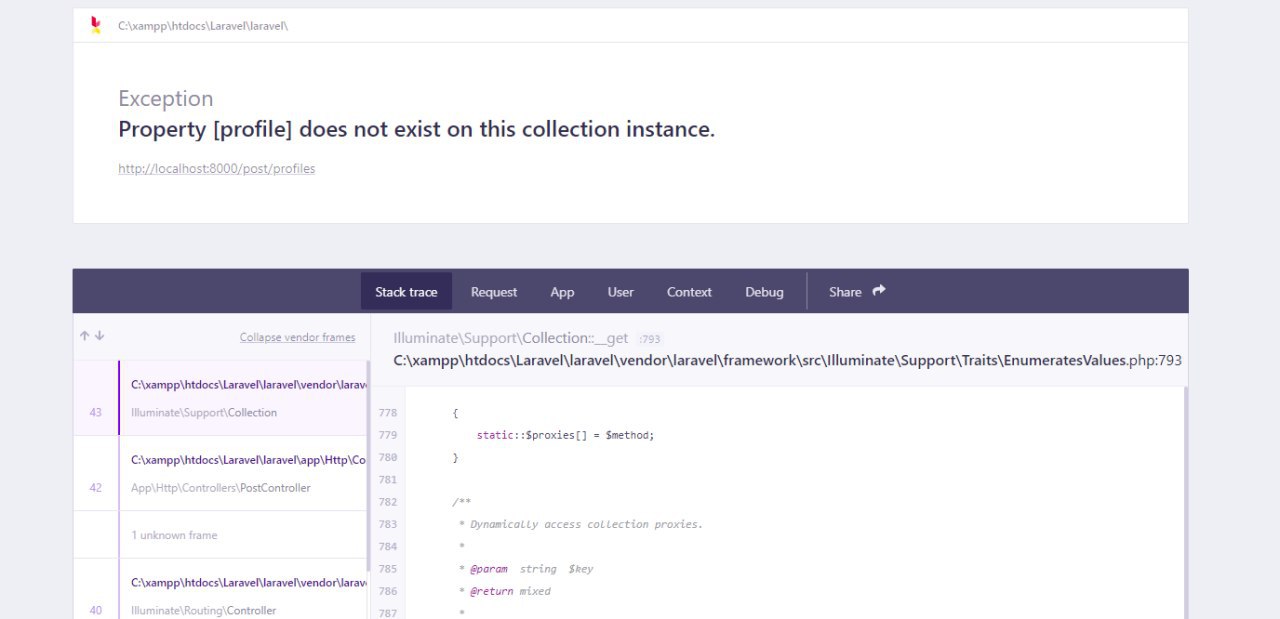Select frame 42 PostController
Screen dimensions: 1280x619
pos(220,474)
